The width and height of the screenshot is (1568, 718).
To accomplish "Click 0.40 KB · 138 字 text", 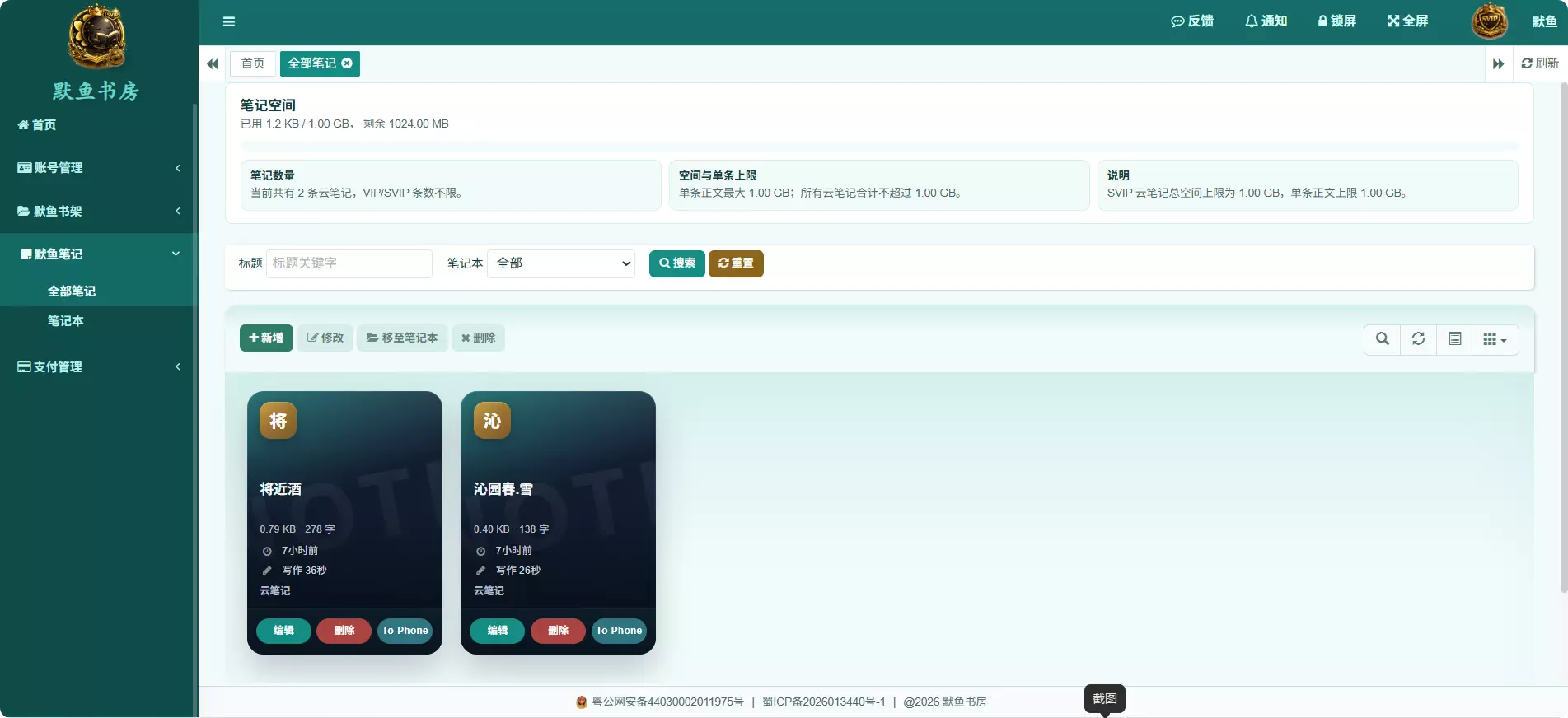I will point(511,529).
